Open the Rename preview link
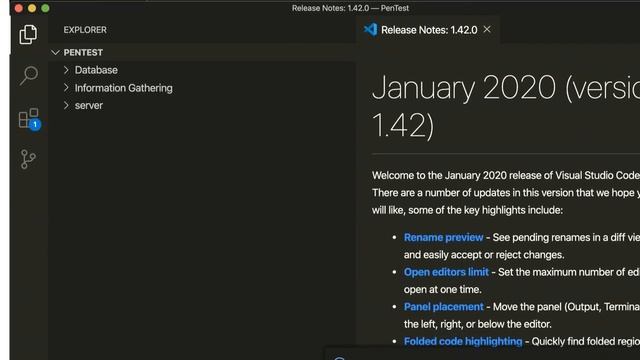Viewport: 640px width, 360px height. coord(443,238)
